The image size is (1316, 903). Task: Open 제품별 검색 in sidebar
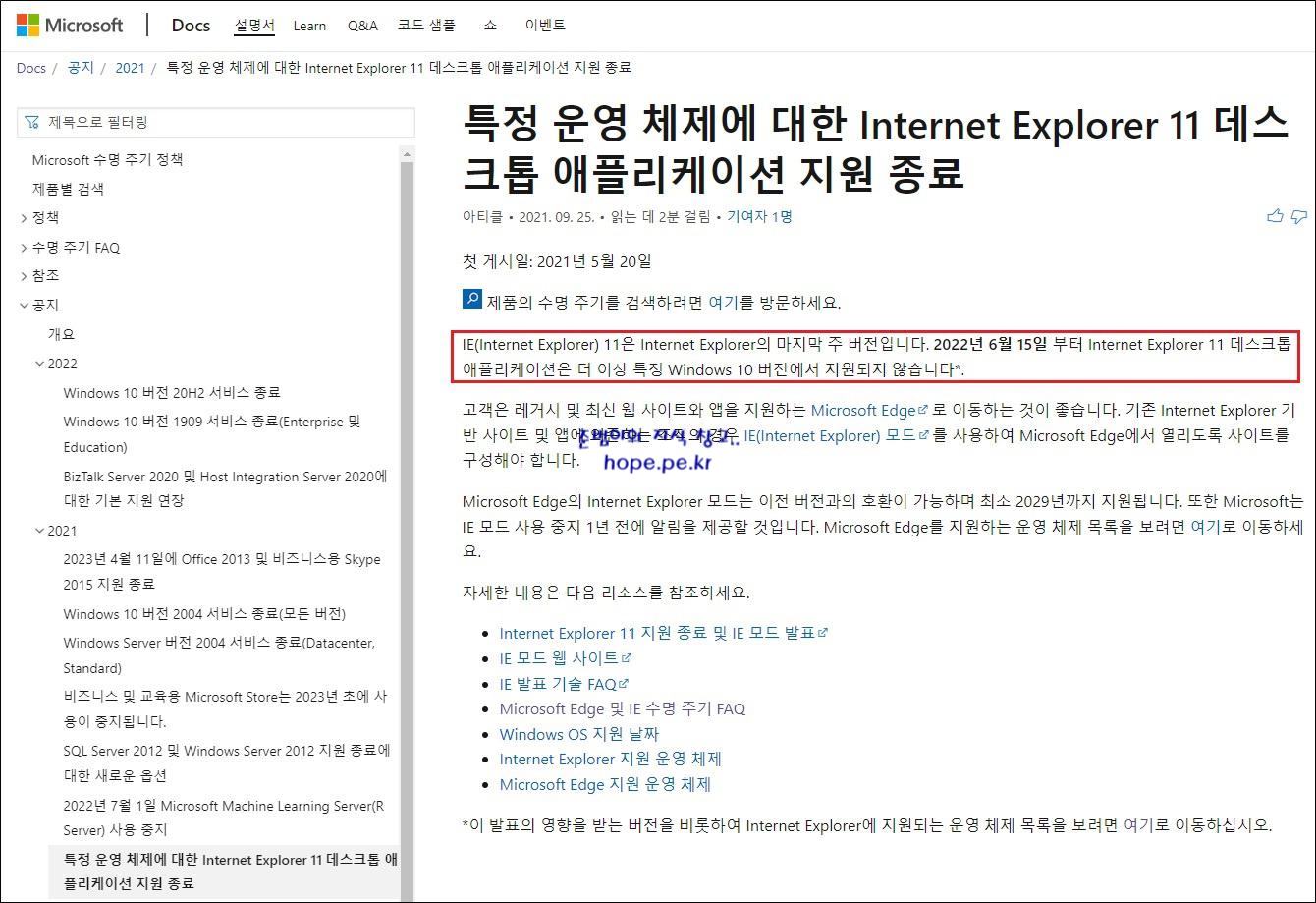(68, 189)
